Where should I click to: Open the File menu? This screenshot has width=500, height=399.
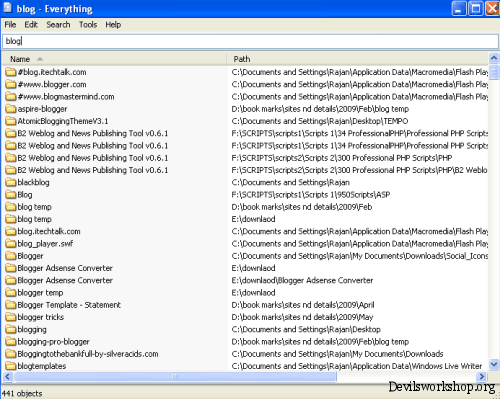point(10,25)
